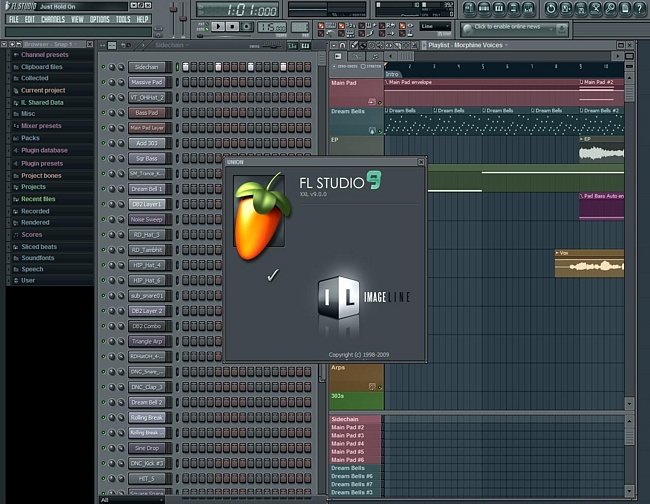Screen dimensions: 650x504
Task: Open the playlist options menu arrow
Action: pyautogui.click(x=334, y=45)
